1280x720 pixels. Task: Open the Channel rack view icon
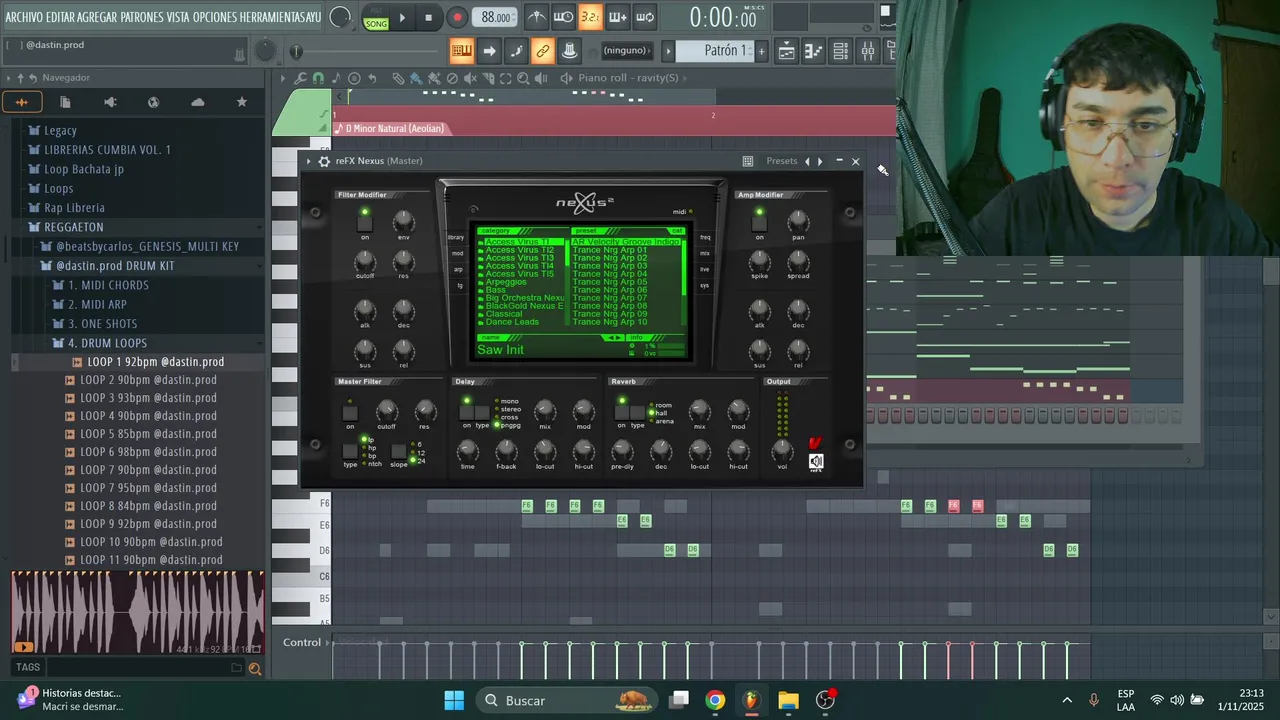click(840, 51)
